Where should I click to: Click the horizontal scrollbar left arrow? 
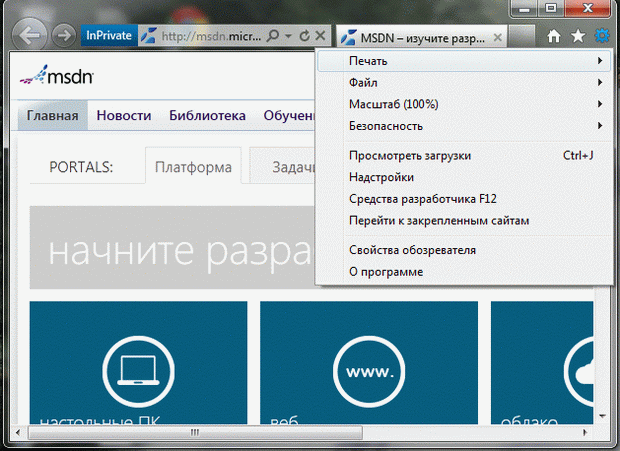[18, 432]
